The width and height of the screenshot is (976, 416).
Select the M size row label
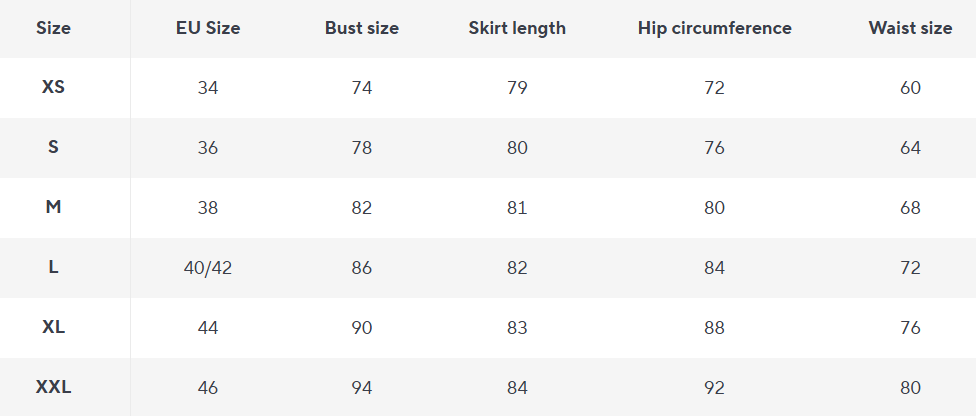coord(53,208)
